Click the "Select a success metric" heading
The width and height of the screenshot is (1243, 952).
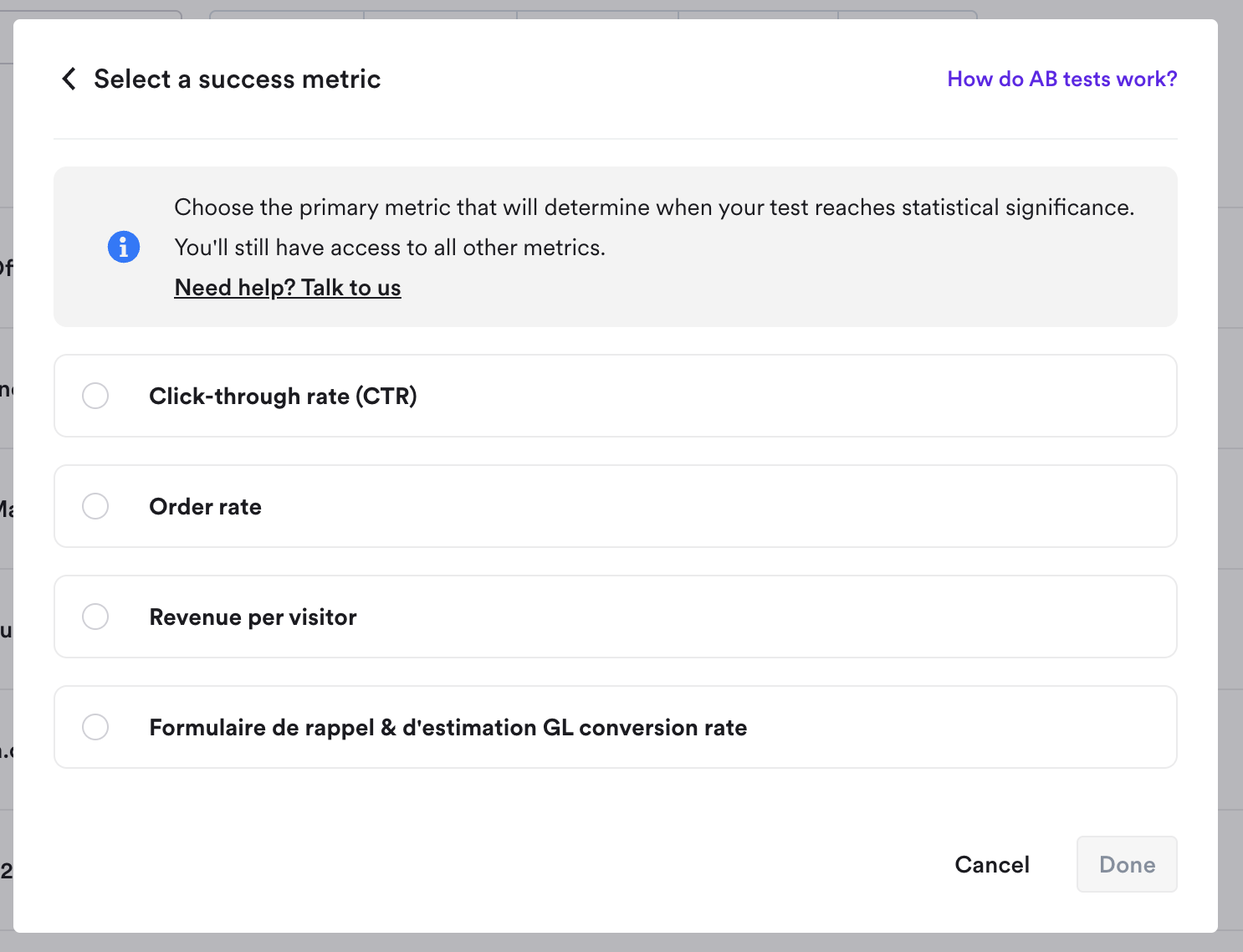click(237, 79)
